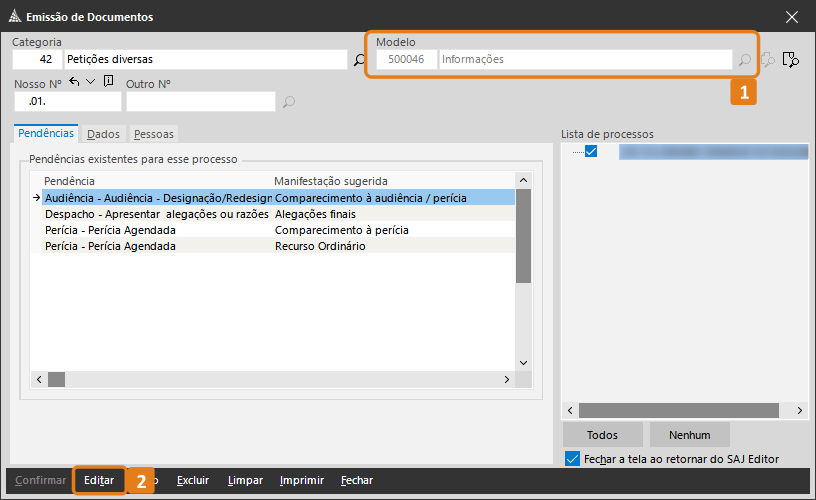The image size is (816, 500).
Task: Toggle the process checkbox in Lista de processos
Action: [x=591, y=152]
